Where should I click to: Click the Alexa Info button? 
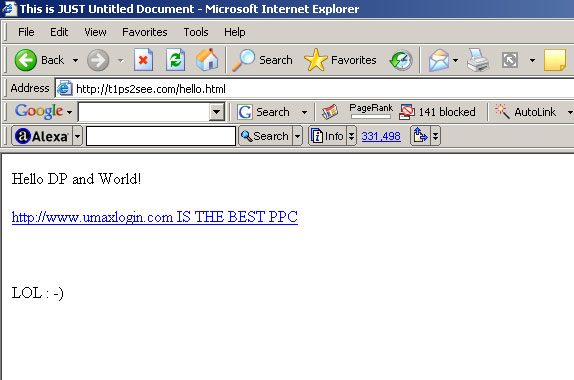click(327, 136)
